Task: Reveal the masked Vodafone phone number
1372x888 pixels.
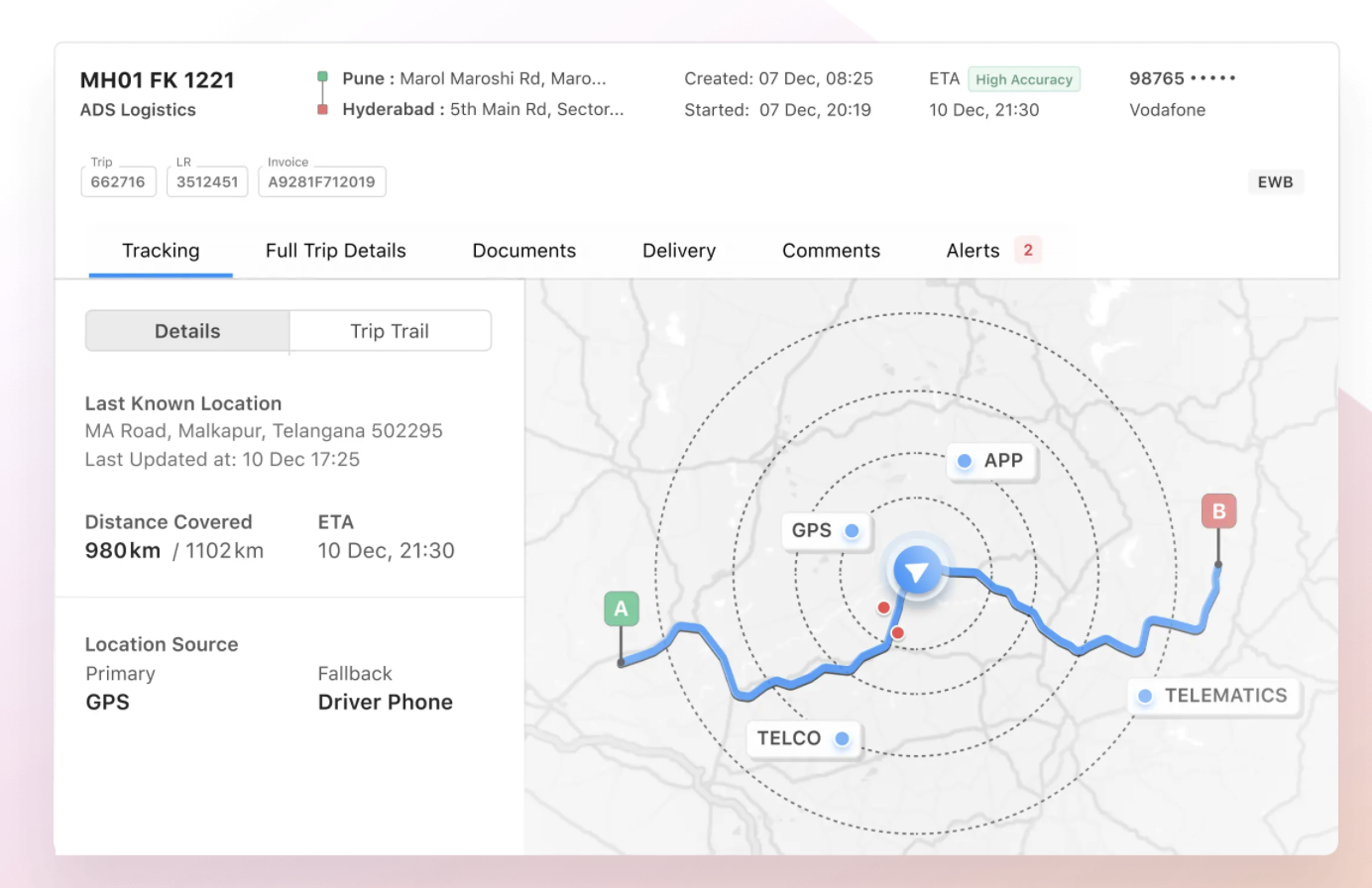Action: 1183,76
